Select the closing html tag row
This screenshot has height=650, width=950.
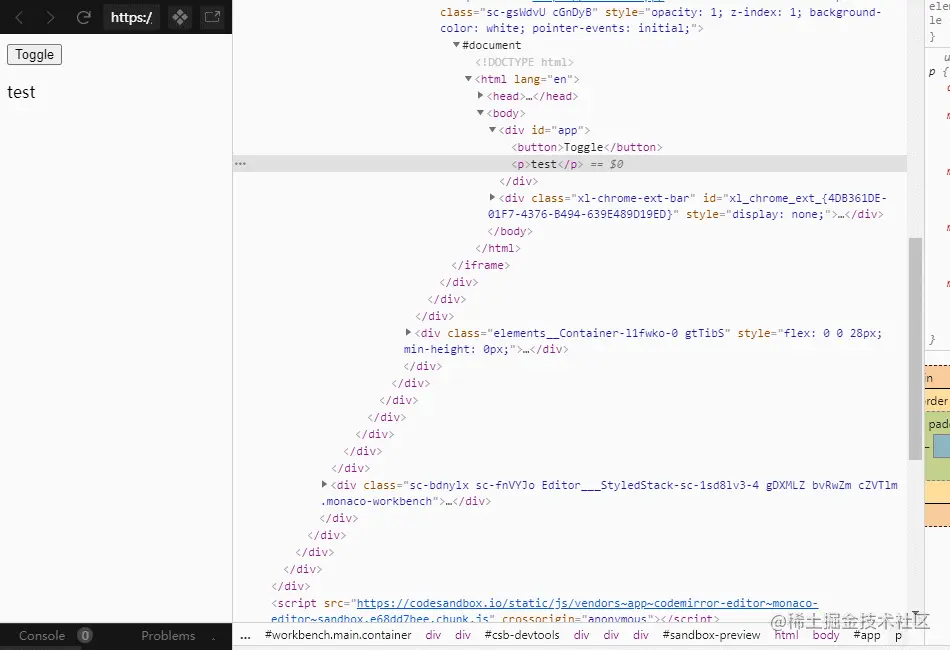[x=498, y=248]
